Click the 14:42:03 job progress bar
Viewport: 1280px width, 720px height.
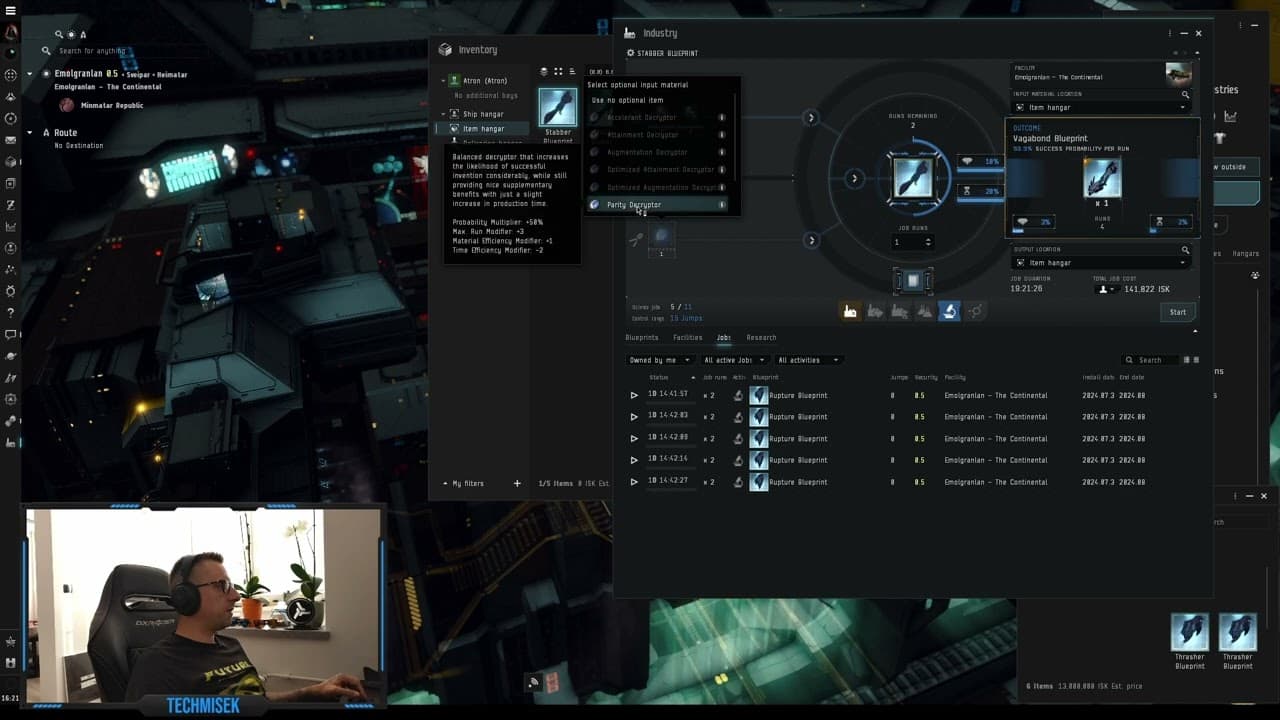(670, 424)
